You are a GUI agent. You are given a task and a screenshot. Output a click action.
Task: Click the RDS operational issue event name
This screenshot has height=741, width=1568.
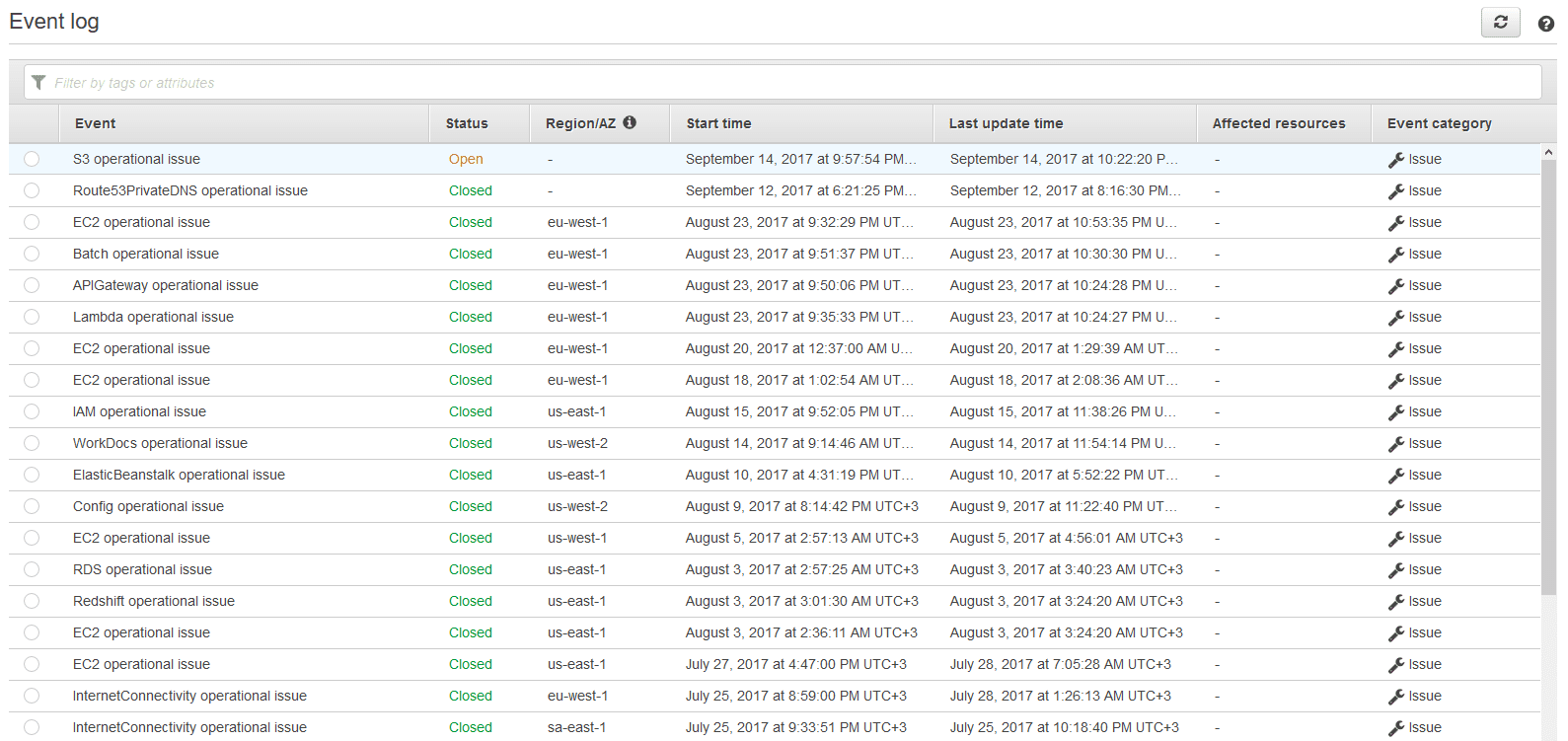tap(142, 569)
